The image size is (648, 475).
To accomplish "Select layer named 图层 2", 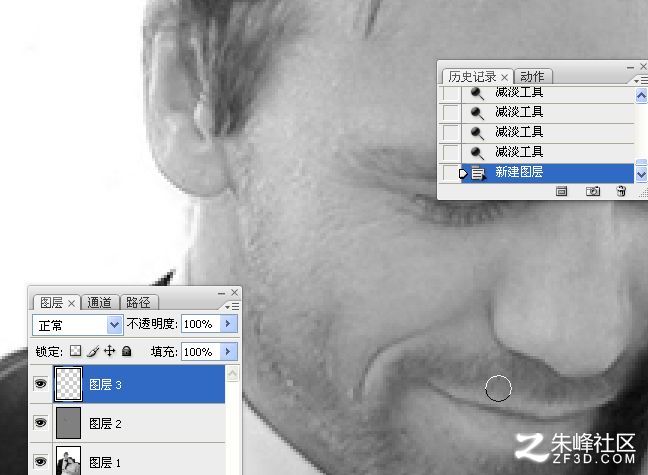I will pyautogui.click(x=105, y=424).
